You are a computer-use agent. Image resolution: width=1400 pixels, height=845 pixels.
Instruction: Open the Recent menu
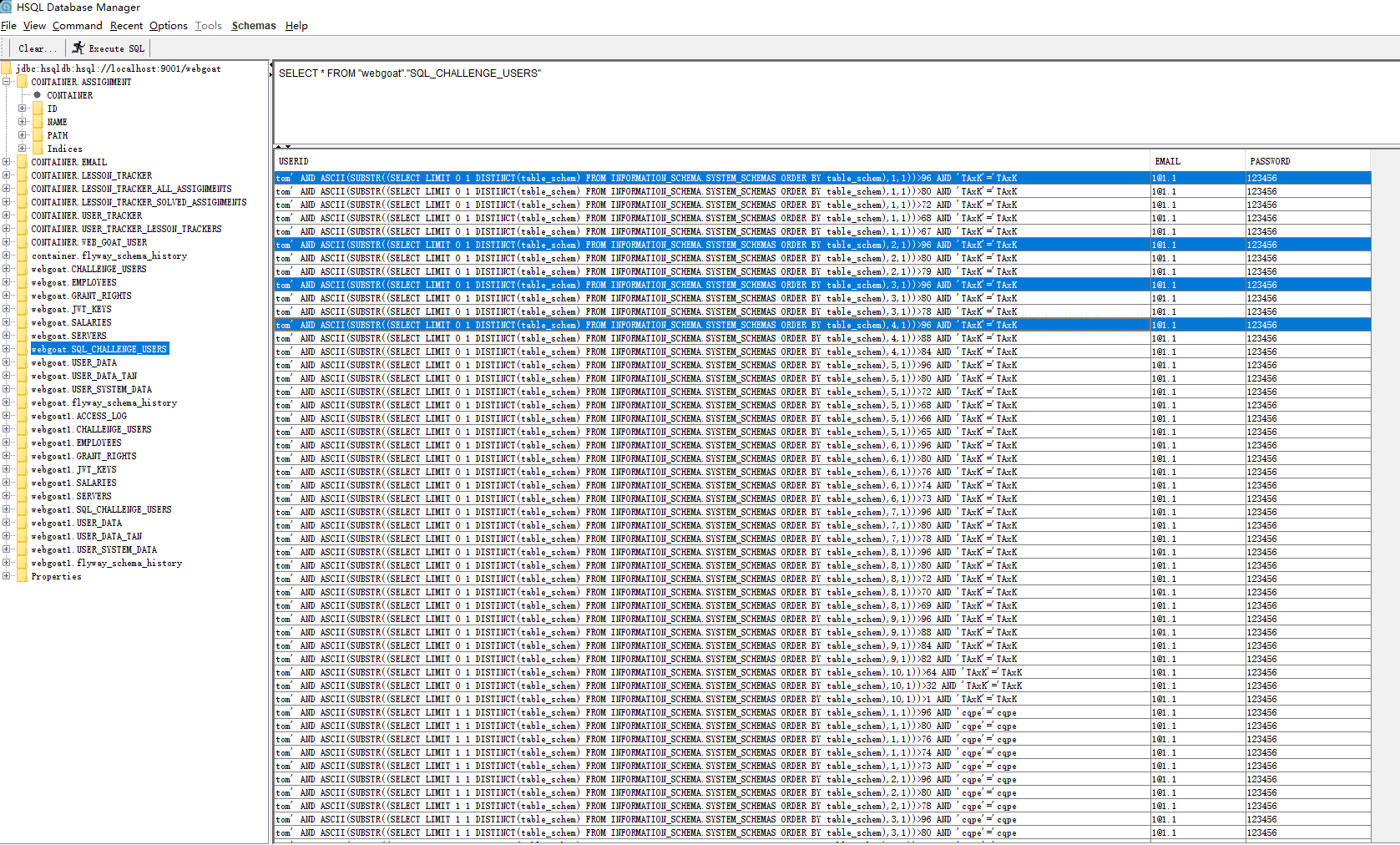[x=126, y=26]
